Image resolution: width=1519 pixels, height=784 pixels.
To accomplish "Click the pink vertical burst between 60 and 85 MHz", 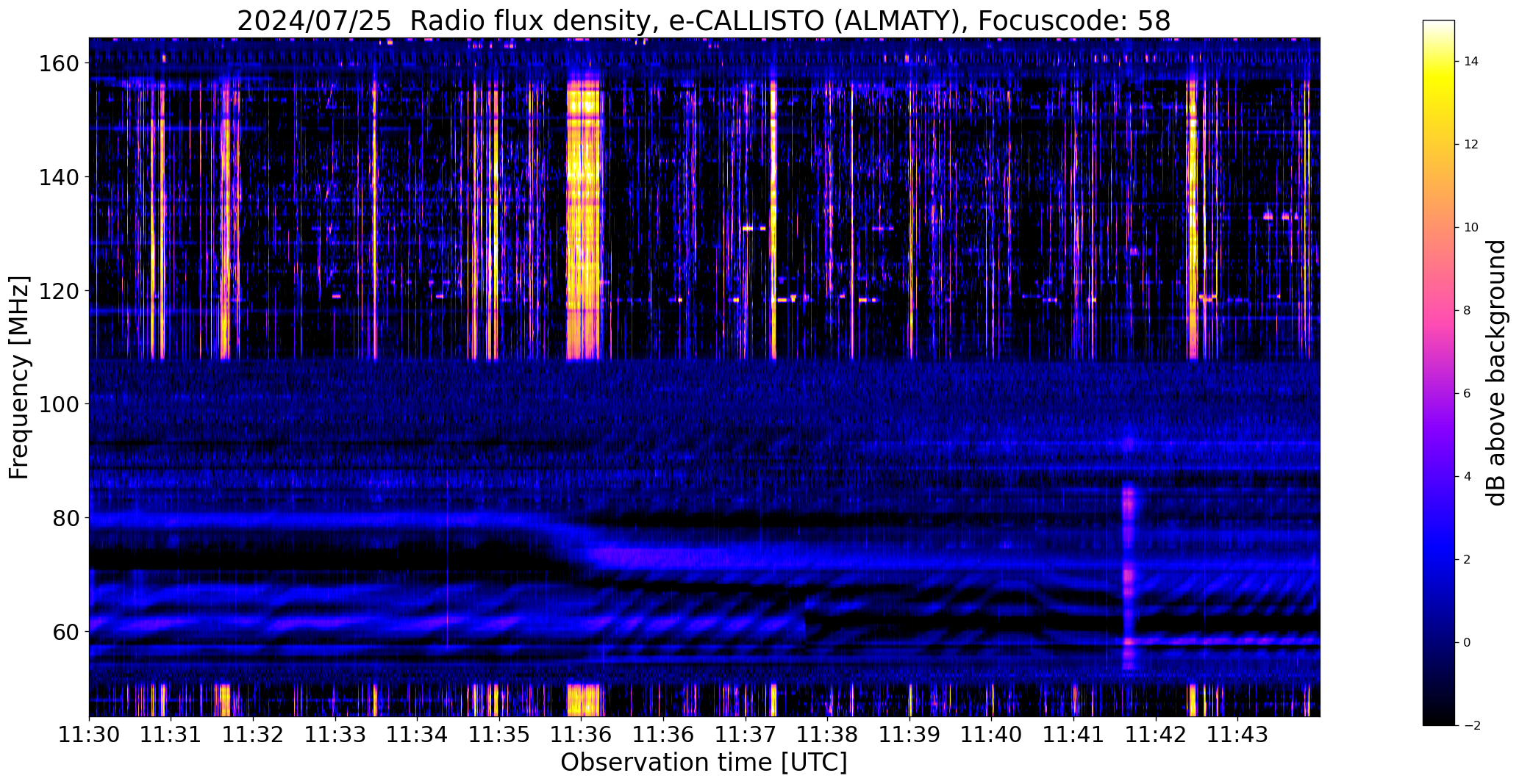I will [1129, 577].
